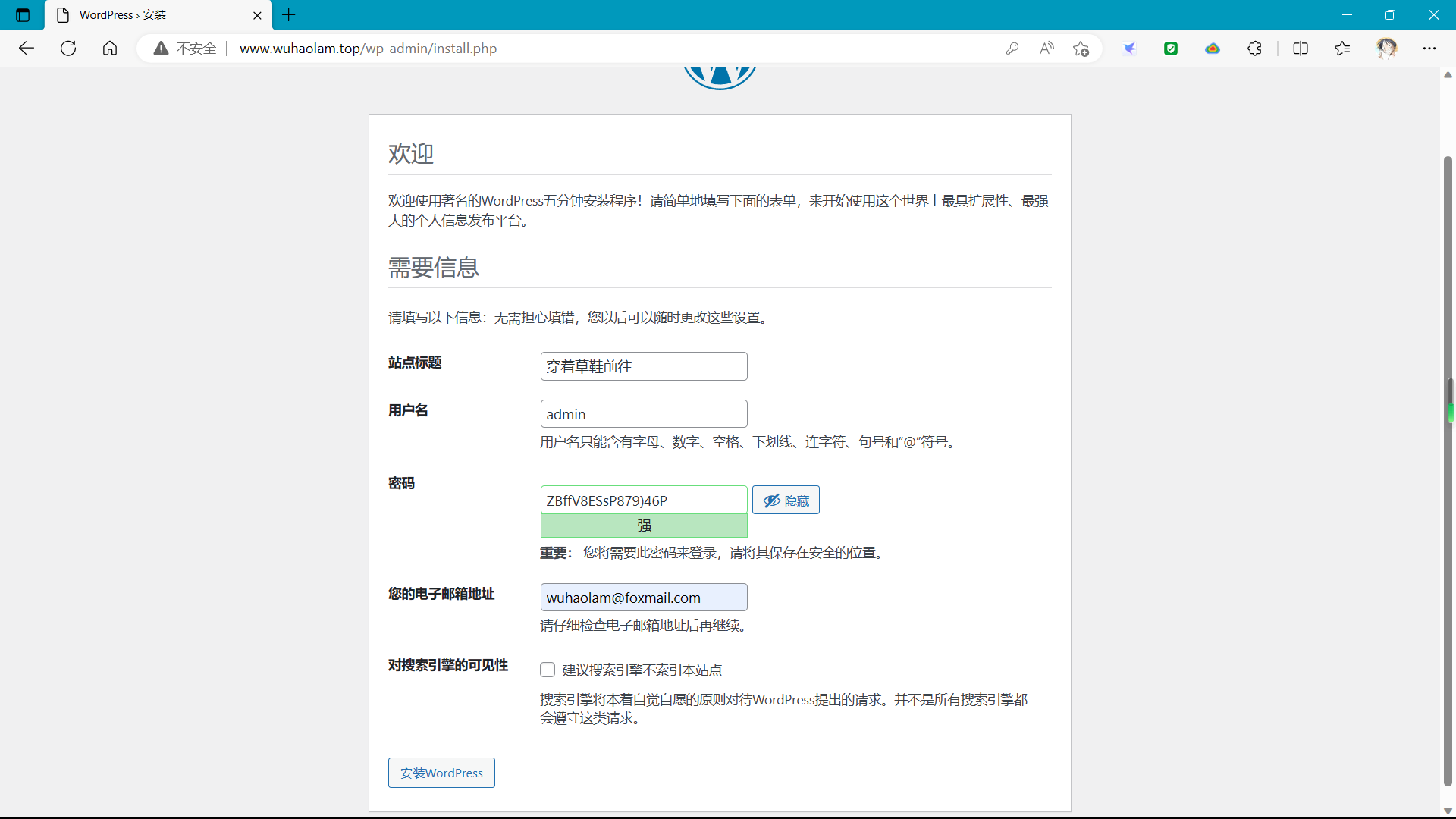The width and height of the screenshot is (1456, 819).
Task: Check discourage search engines indexing box
Action: coord(548,670)
